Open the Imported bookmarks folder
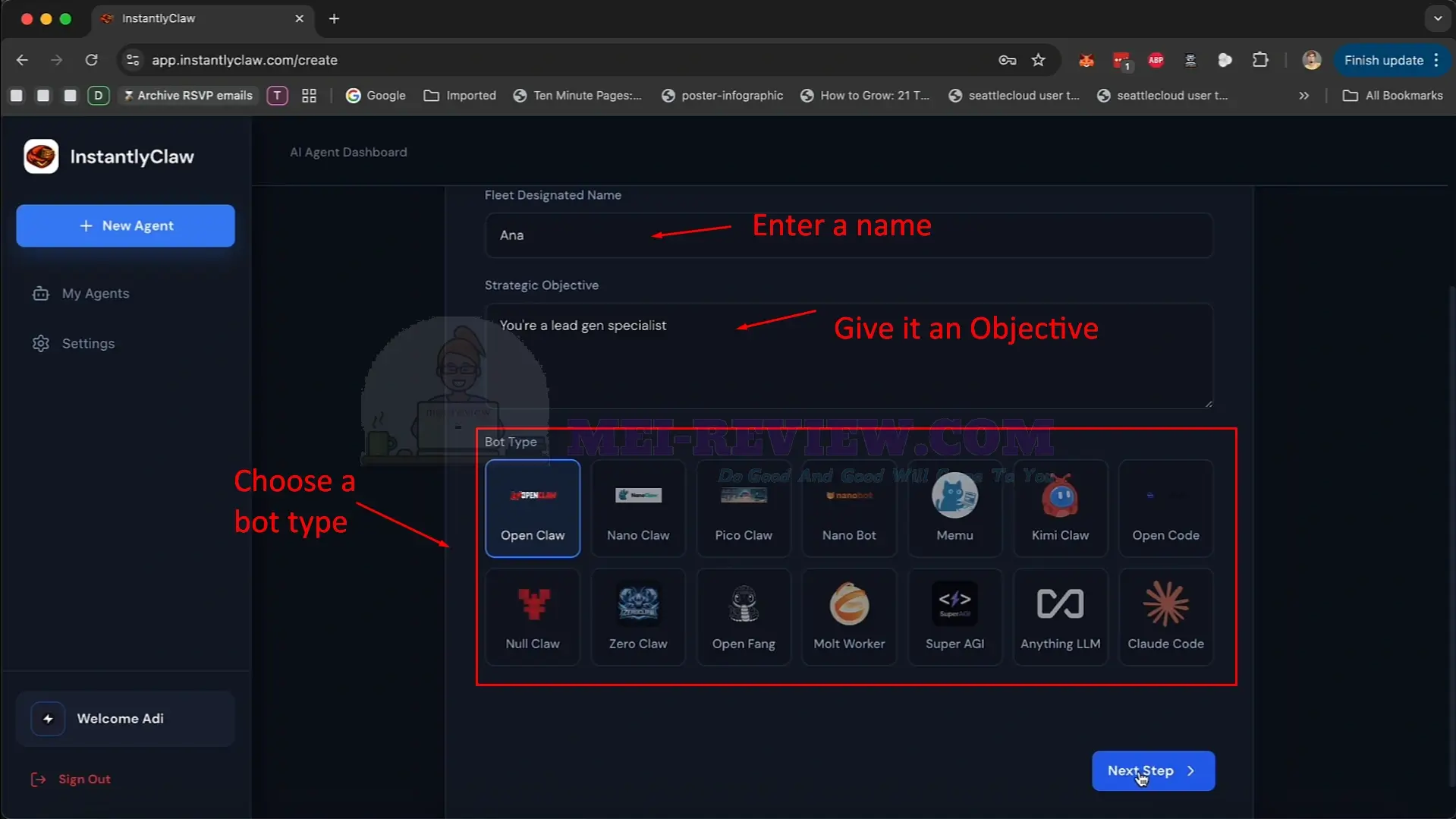Viewport: 1456px width, 819px height. (460, 96)
